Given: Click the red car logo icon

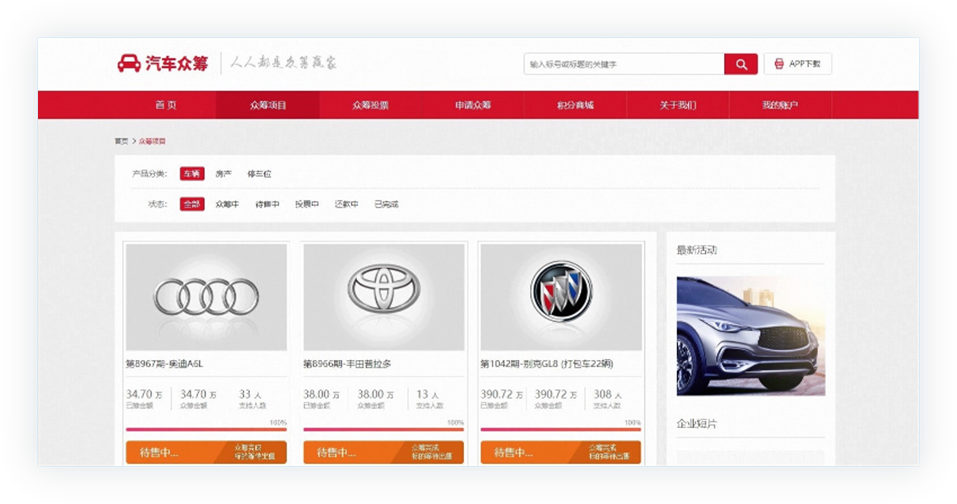Looking at the screenshot, I should 129,64.
